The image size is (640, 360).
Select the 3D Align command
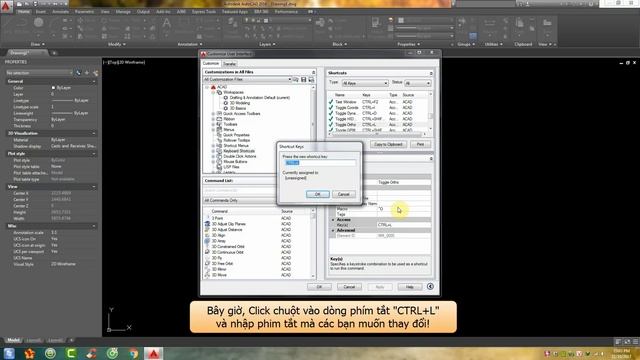click(219, 236)
